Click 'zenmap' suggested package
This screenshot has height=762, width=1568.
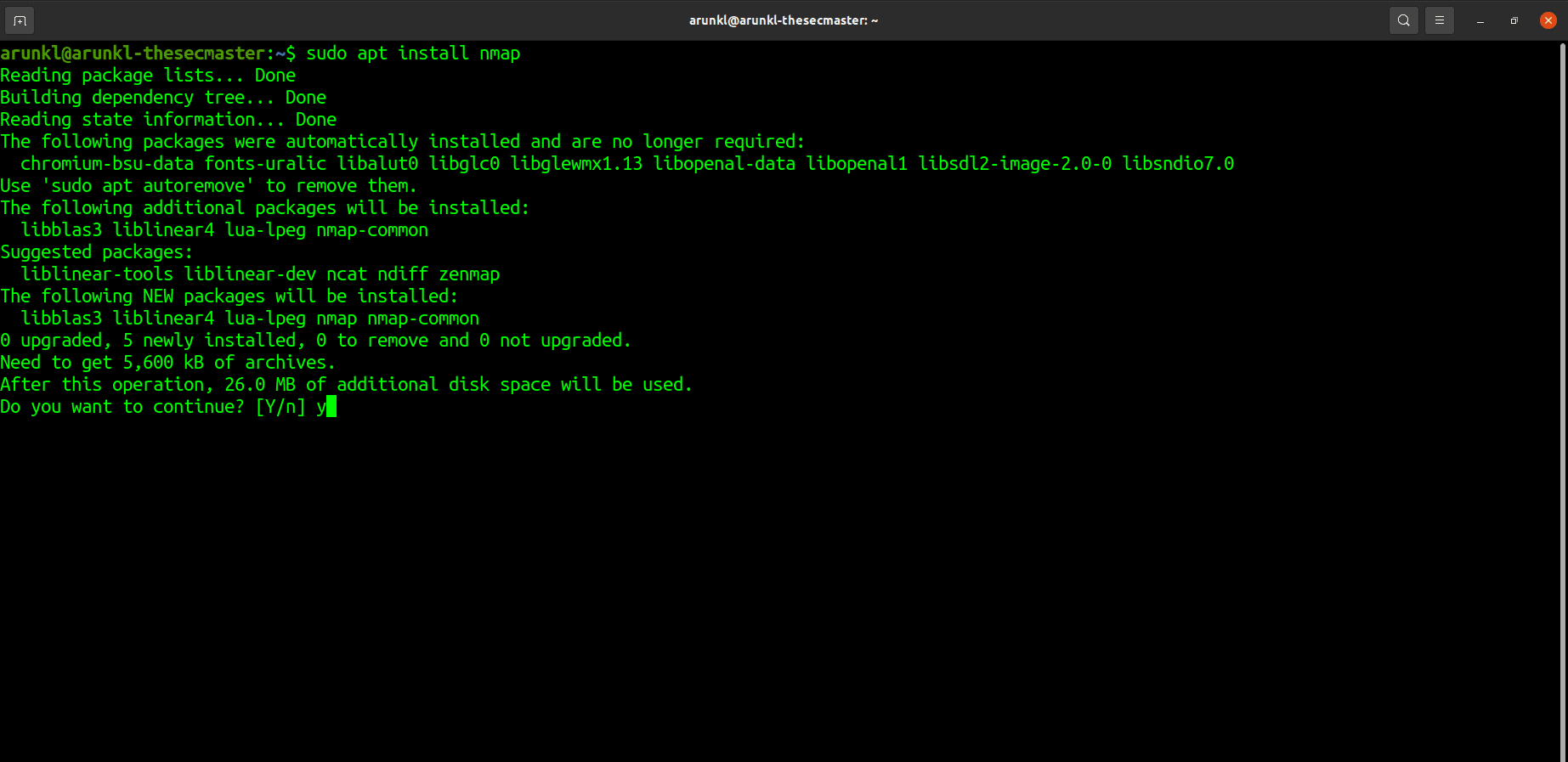tap(469, 274)
